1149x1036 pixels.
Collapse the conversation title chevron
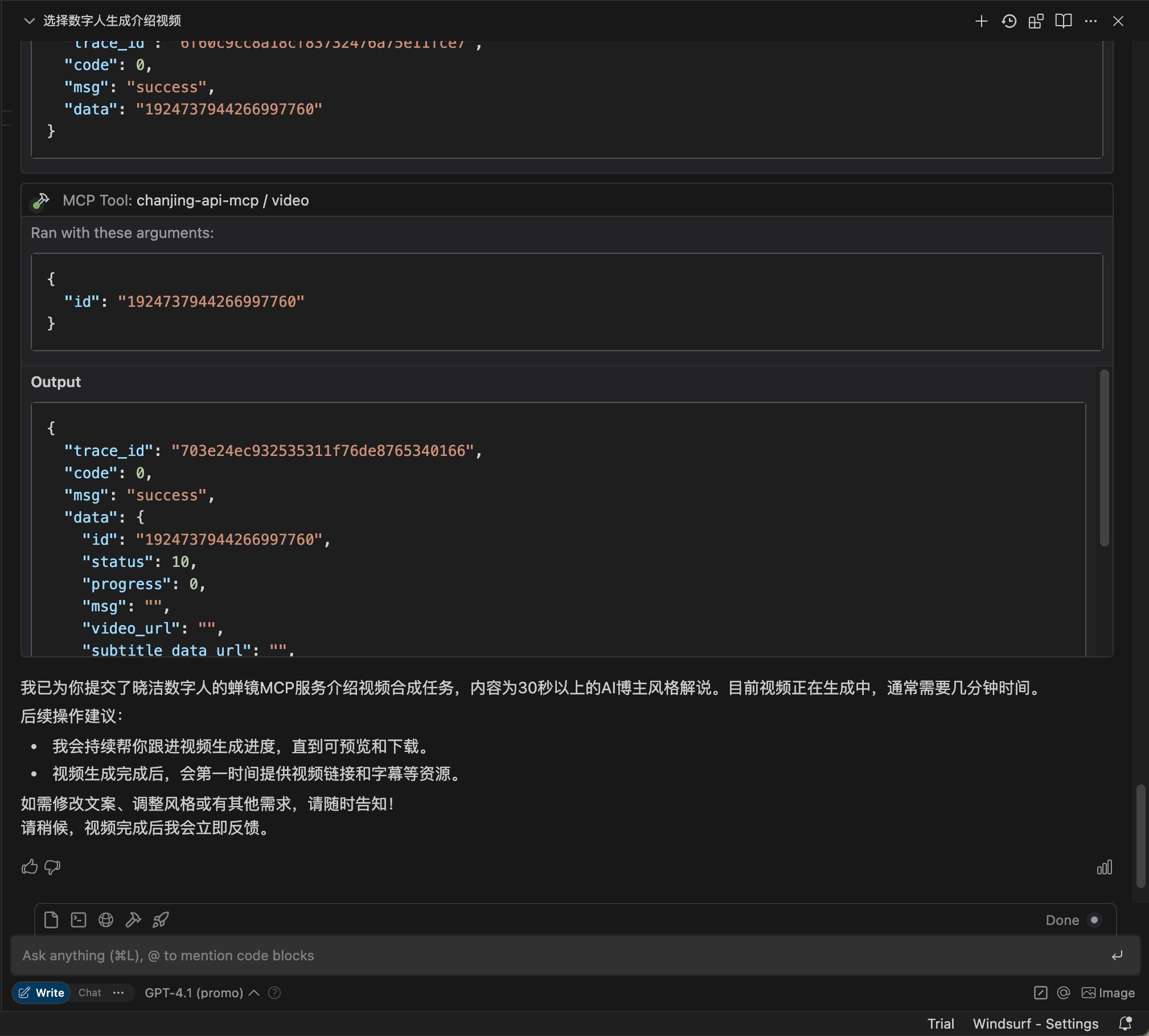[29, 21]
